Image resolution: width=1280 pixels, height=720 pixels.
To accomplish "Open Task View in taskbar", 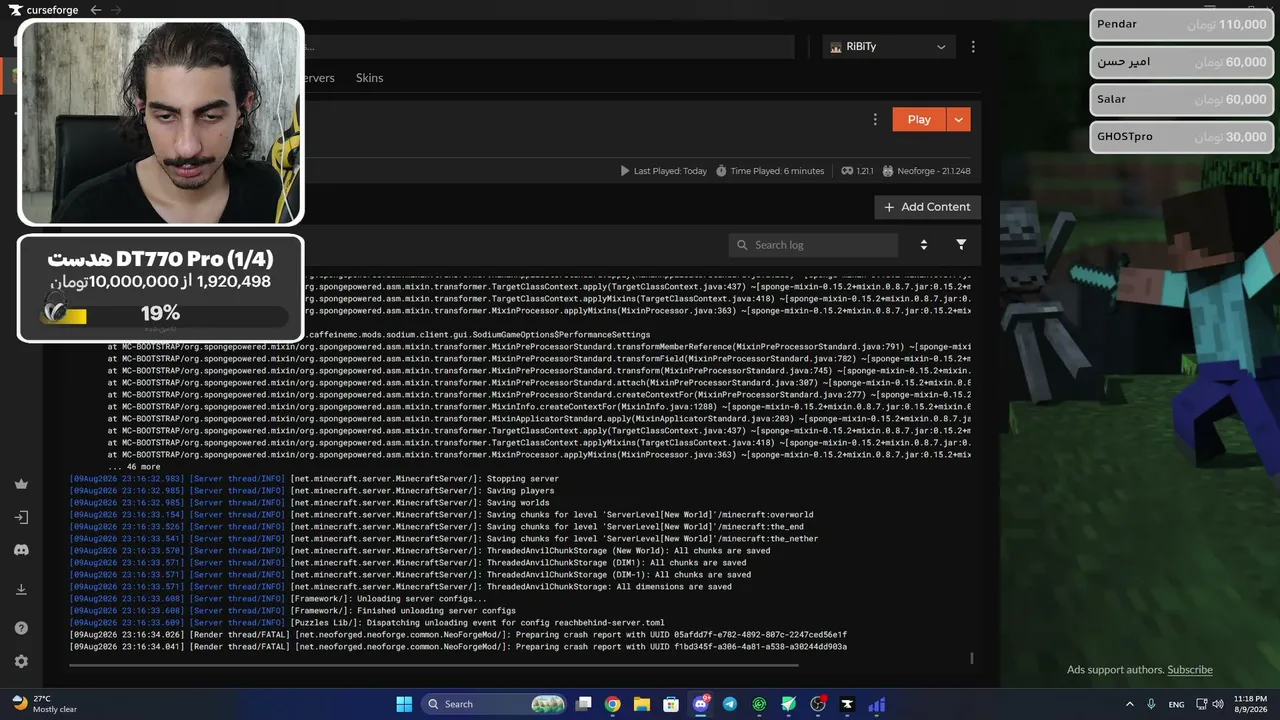I will click(584, 704).
